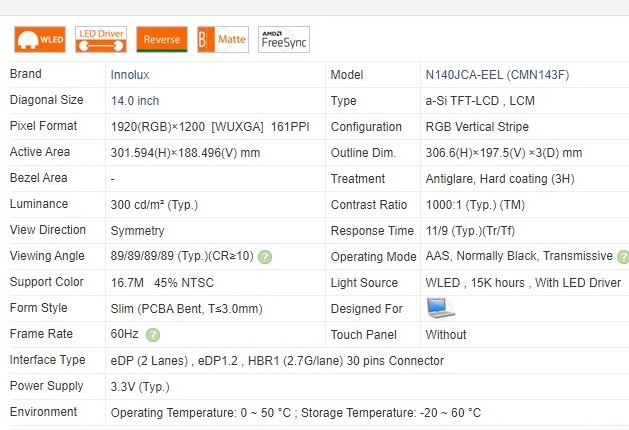Click the Luminance value 300 cd/m²
629x430 pixels.
[154, 205]
